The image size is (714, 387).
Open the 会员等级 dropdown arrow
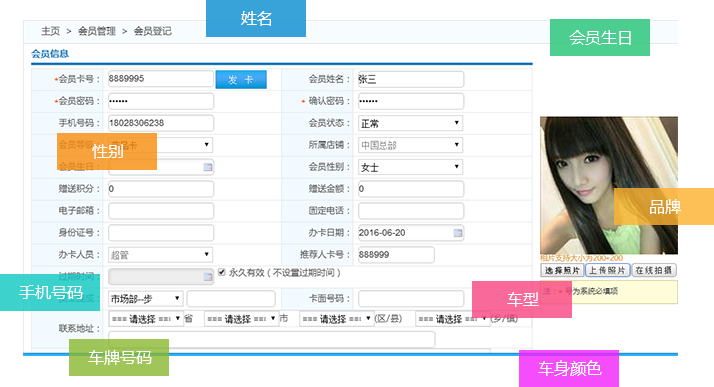(x=206, y=145)
